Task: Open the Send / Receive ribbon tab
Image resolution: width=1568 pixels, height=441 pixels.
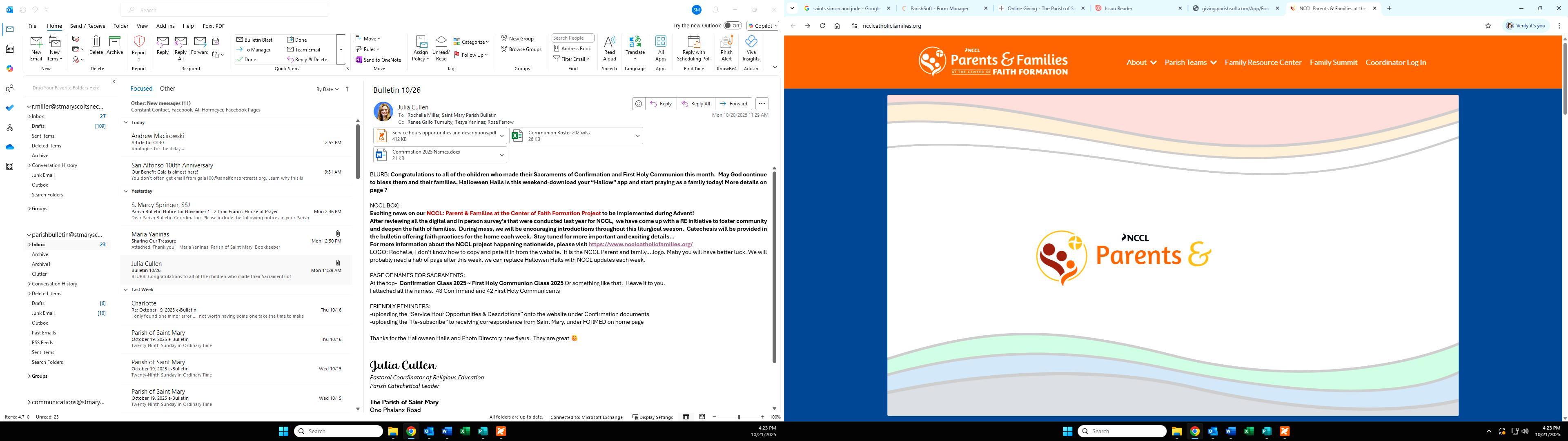Action: point(87,26)
